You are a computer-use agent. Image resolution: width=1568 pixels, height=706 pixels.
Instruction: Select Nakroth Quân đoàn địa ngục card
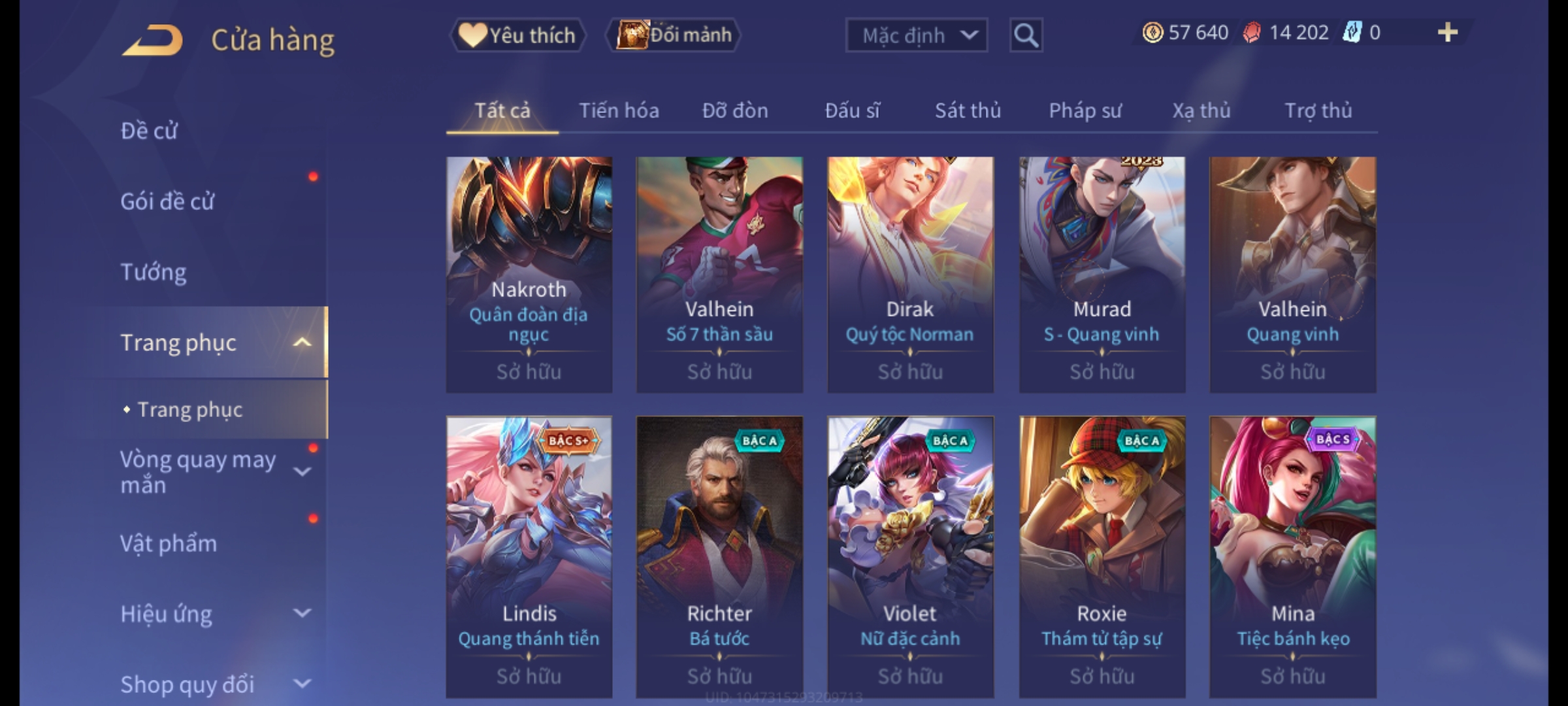pyautogui.click(x=529, y=275)
